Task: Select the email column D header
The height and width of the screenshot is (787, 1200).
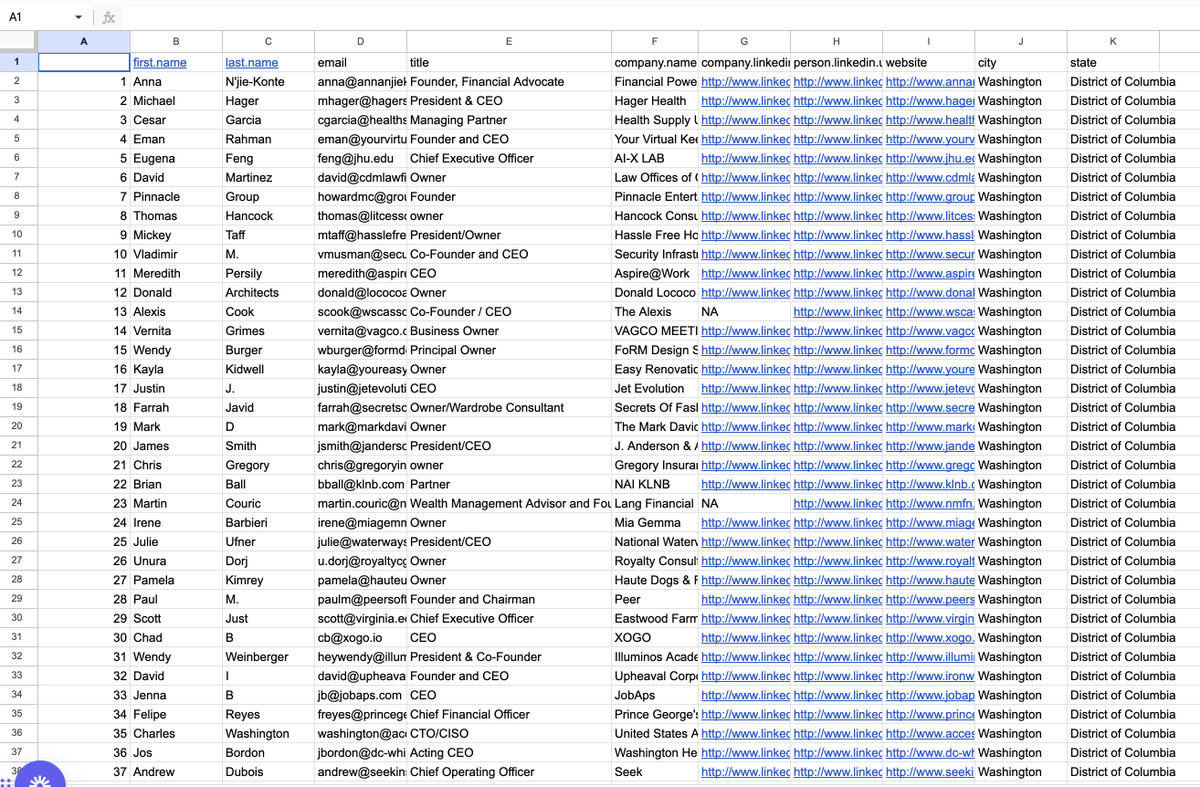Action: click(360, 41)
